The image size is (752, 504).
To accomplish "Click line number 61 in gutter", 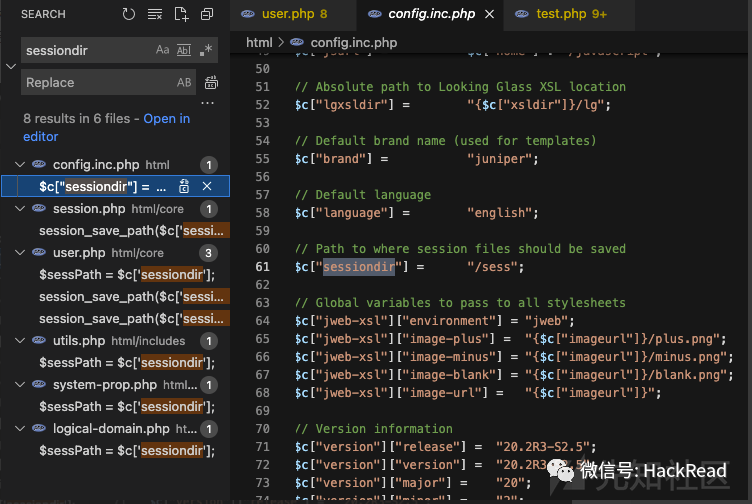I will (x=262, y=267).
